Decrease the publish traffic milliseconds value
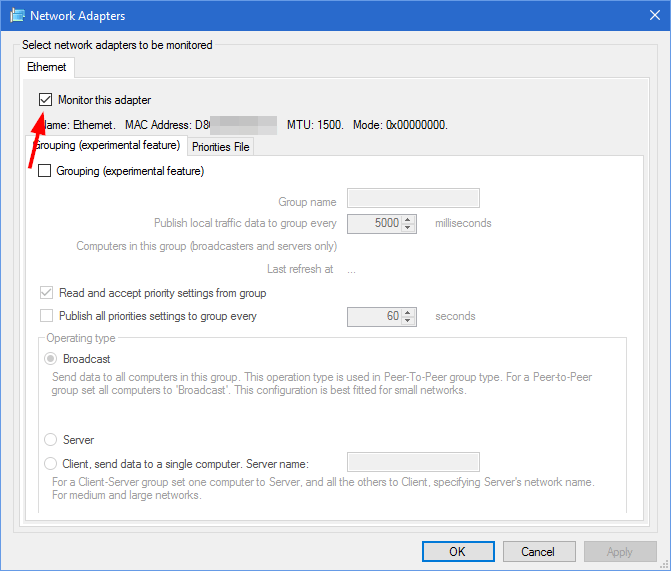The width and height of the screenshot is (671, 571). click(x=408, y=228)
